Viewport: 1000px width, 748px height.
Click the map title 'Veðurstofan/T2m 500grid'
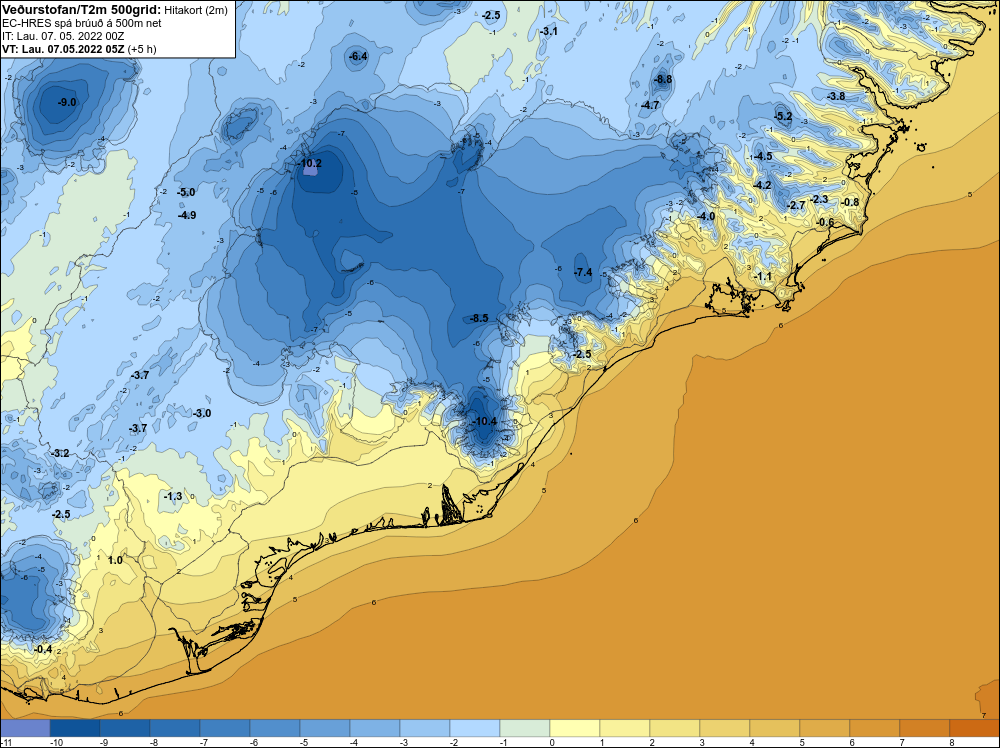(x=82, y=10)
